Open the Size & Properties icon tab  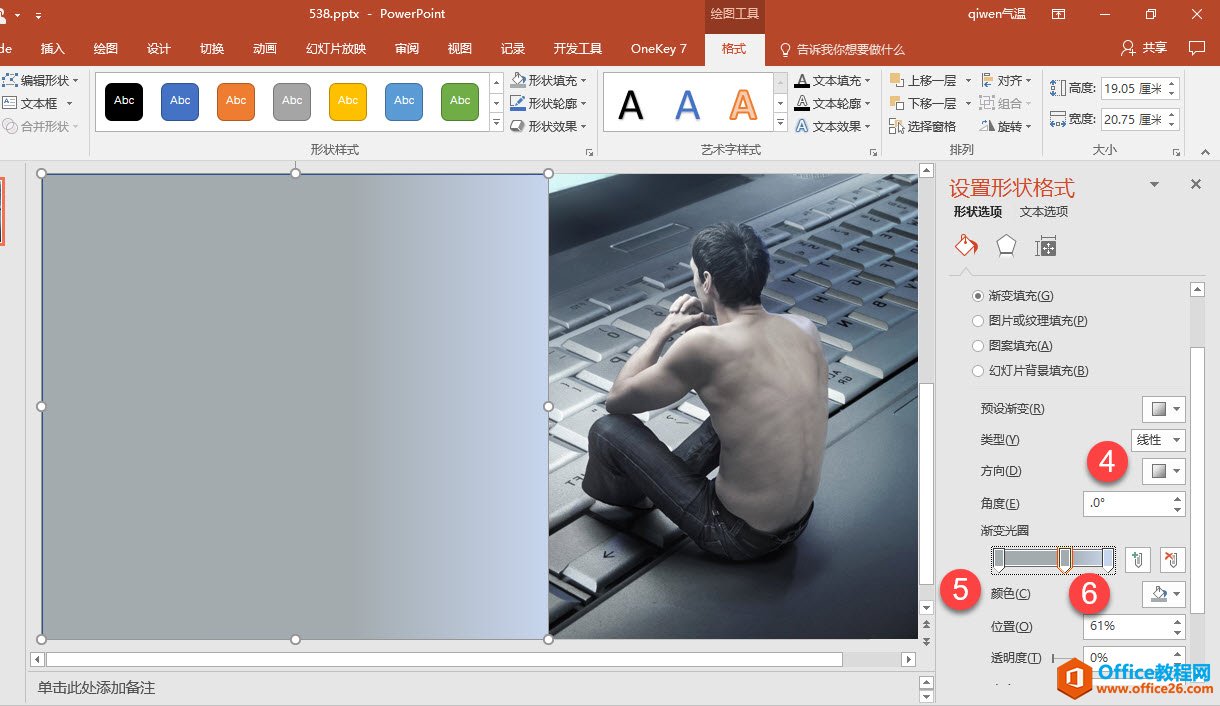point(1046,246)
